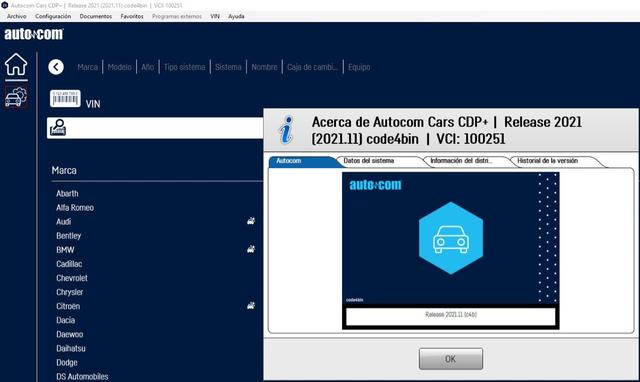Choose Chevrolet from the brand list
Viewport: 640px width, 382px height.
[x=72, y=278]
